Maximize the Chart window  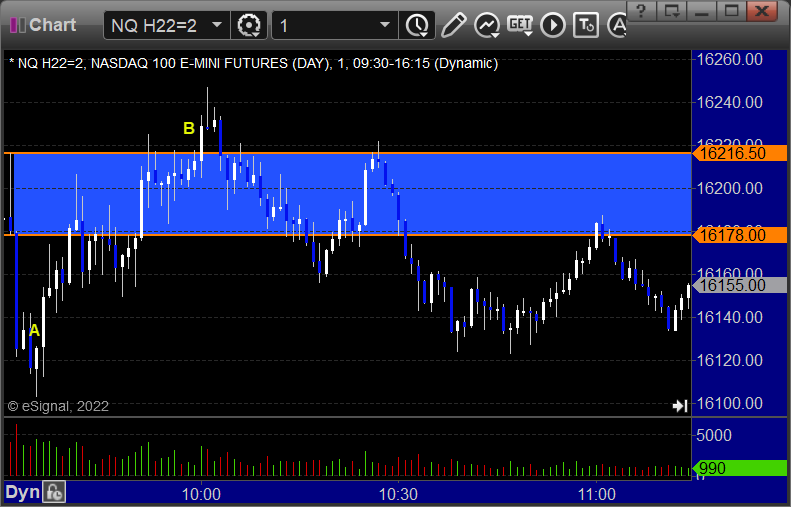(731, 11)
